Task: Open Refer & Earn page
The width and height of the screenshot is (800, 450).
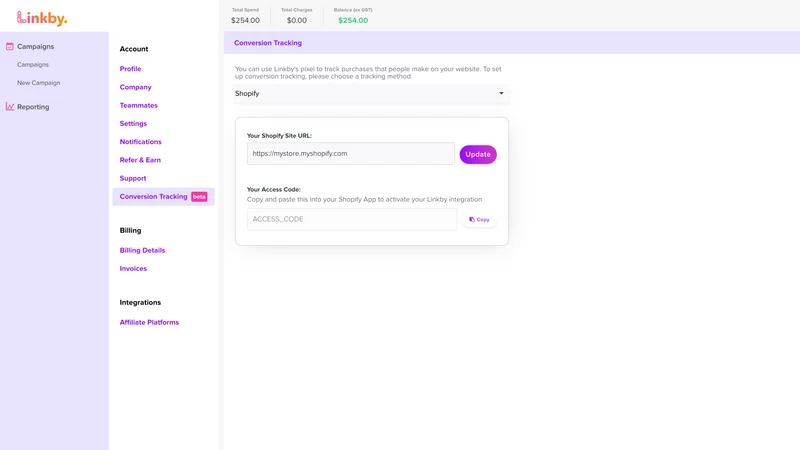Action: (140, 160)
